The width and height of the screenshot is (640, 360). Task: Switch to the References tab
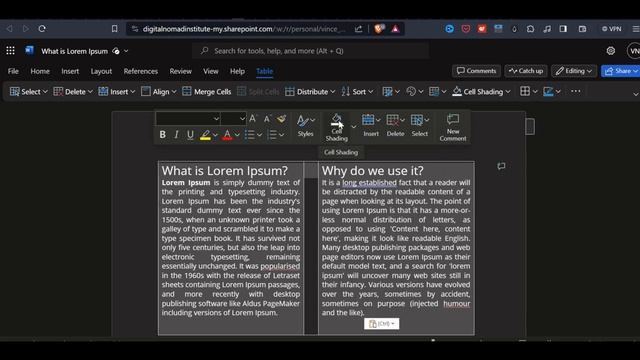[x=141, y=71]
